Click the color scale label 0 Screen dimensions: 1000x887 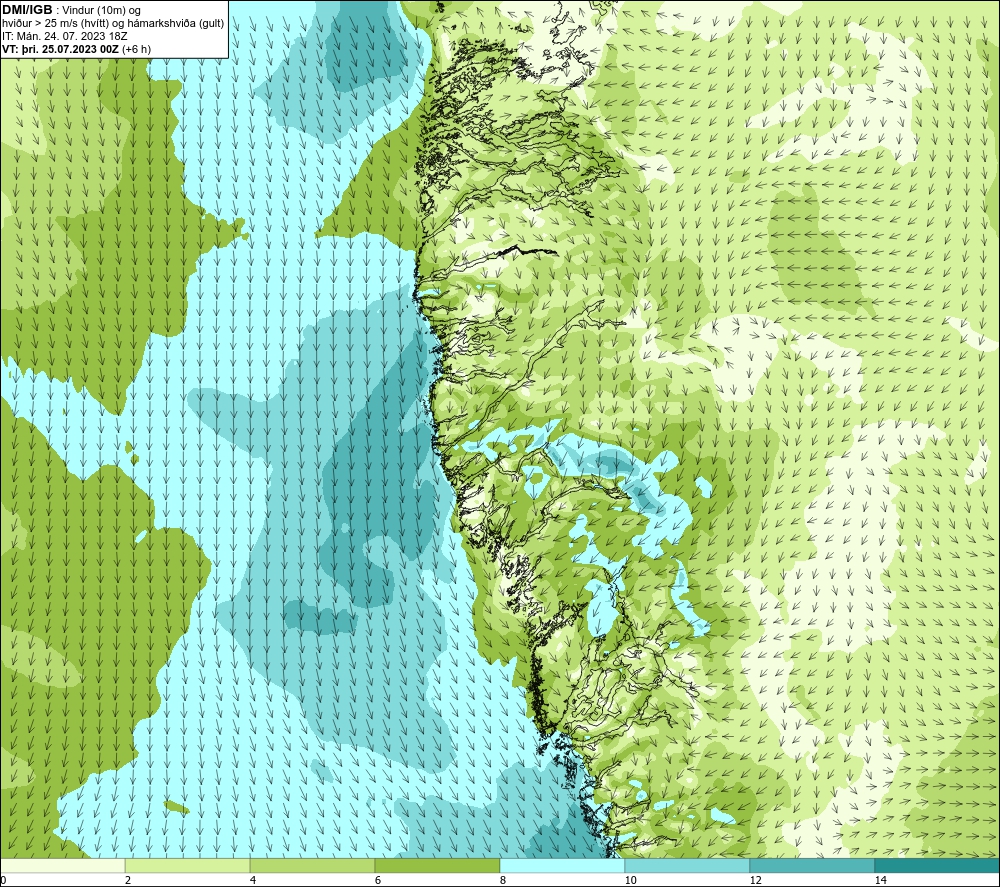click(4, 880)
